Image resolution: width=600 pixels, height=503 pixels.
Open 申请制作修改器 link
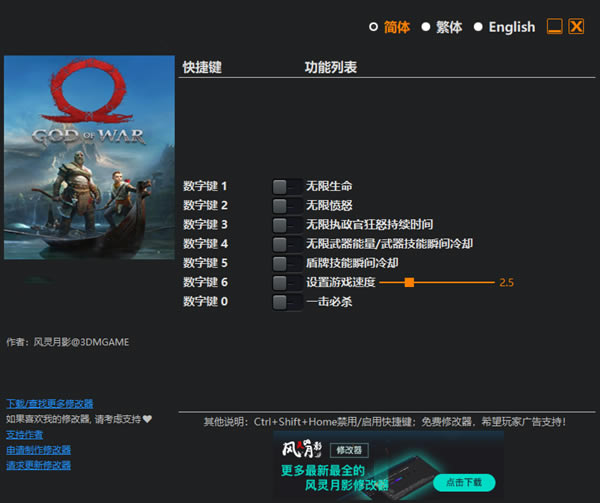point(38,450)
